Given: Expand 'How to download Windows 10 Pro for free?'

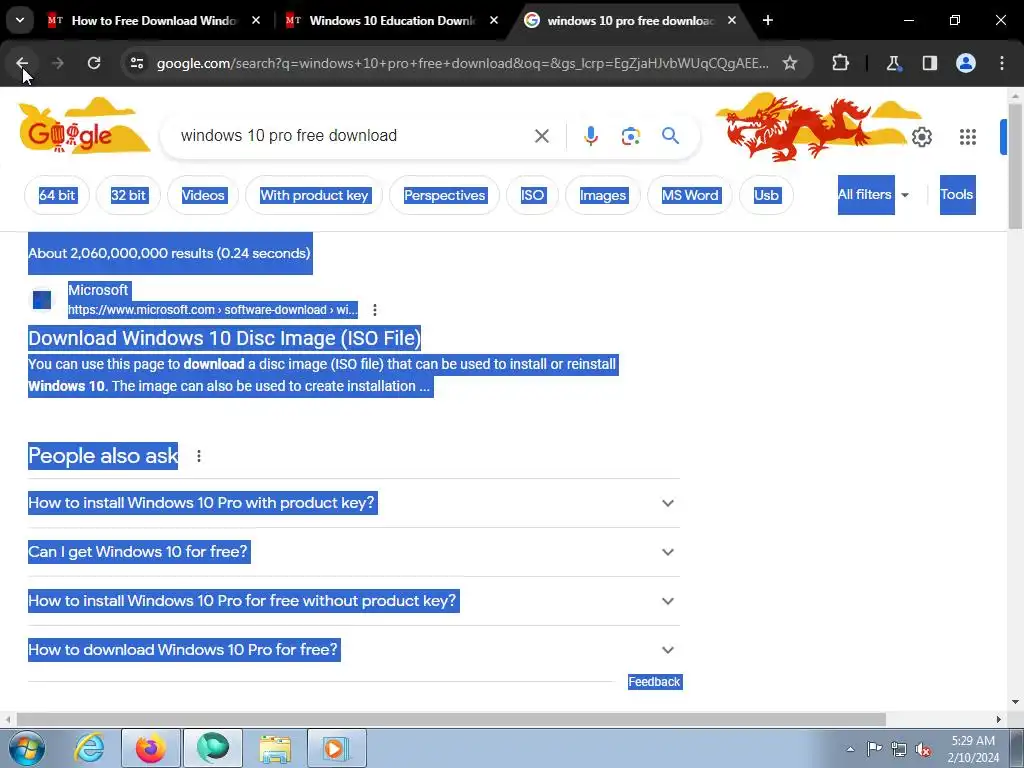Looking at the screenshot, I should 353,650.
